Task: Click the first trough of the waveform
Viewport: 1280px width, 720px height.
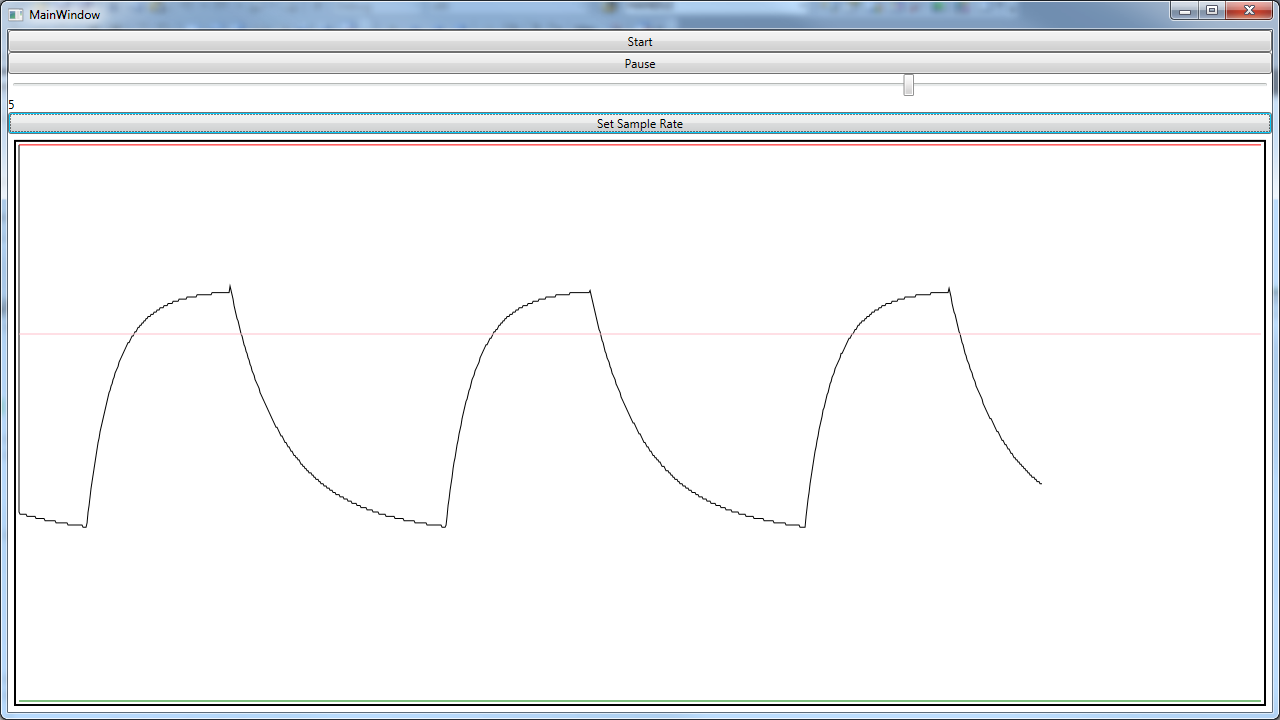Action: click(85, 526)
